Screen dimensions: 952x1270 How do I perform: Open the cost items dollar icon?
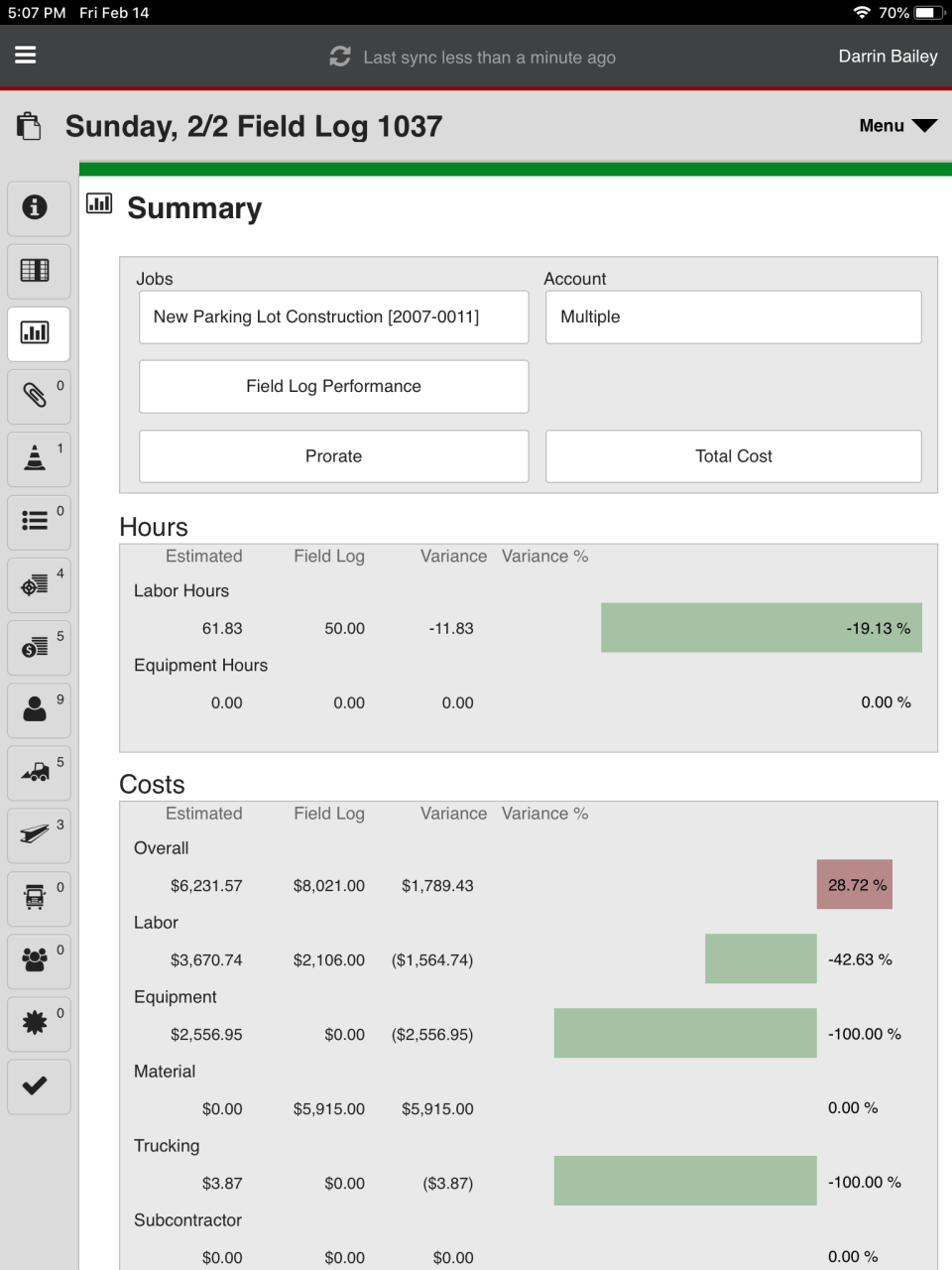38,647
